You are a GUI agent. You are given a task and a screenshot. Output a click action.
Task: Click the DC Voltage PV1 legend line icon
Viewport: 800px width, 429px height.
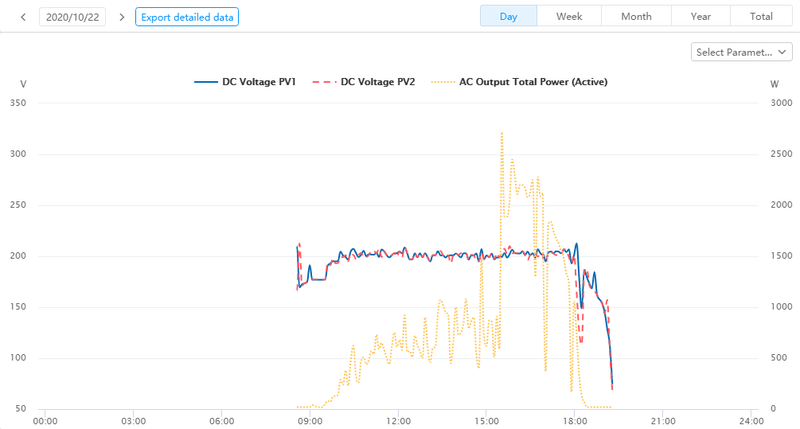[x=206, y=82]
